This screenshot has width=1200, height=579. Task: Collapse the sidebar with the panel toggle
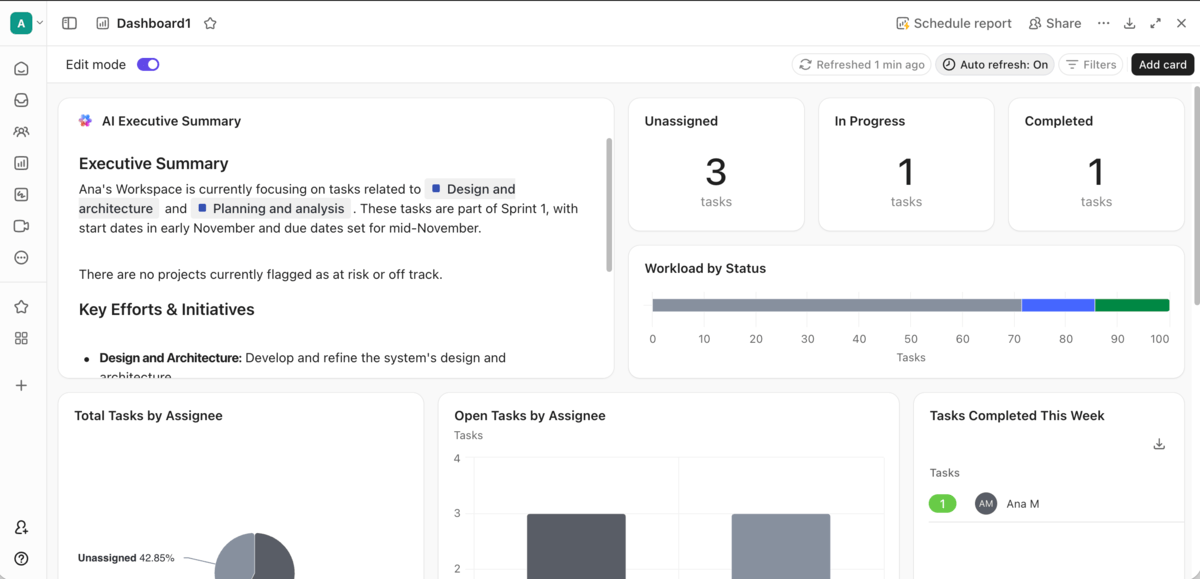point(68,22)
